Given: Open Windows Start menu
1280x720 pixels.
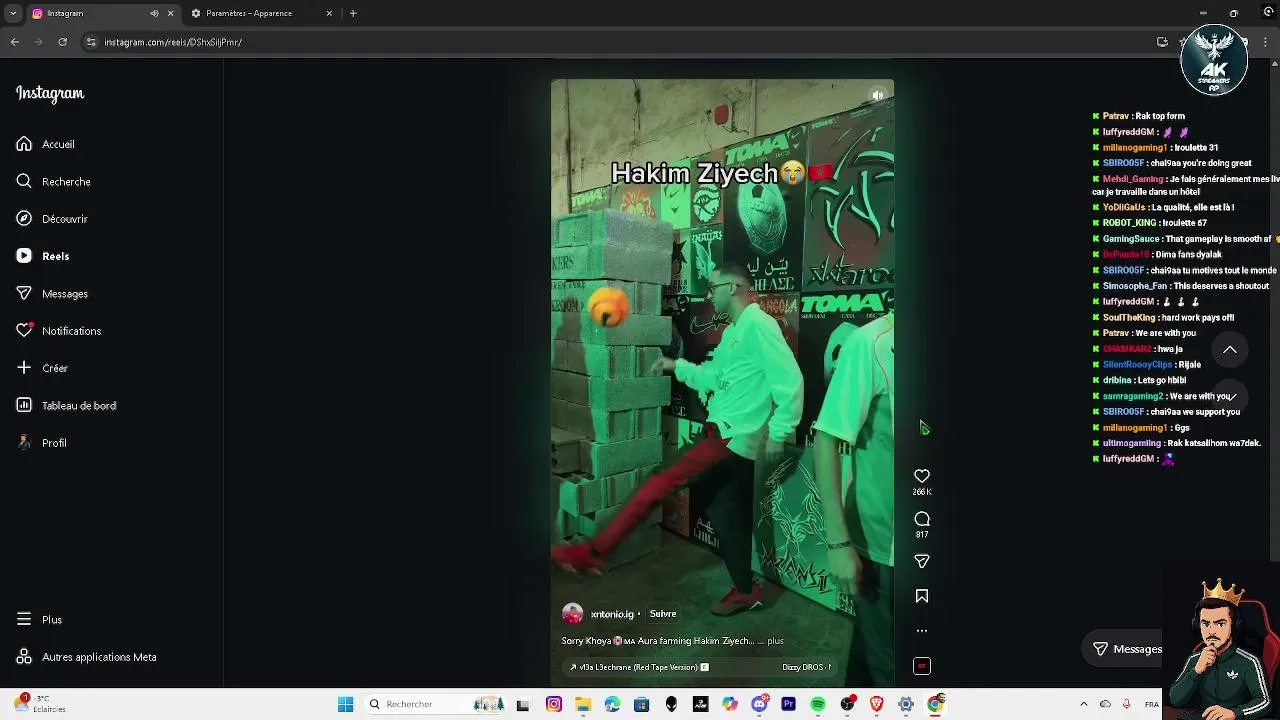Looking at the screenshot, I should pos(345,704).
